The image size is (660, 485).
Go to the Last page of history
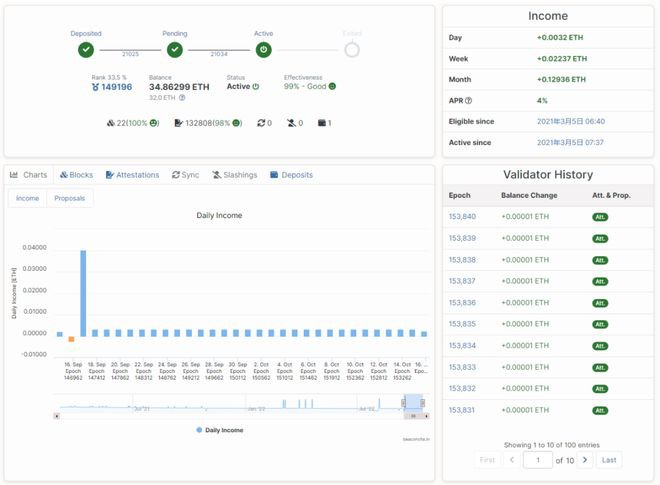click(x=609, y=460)
